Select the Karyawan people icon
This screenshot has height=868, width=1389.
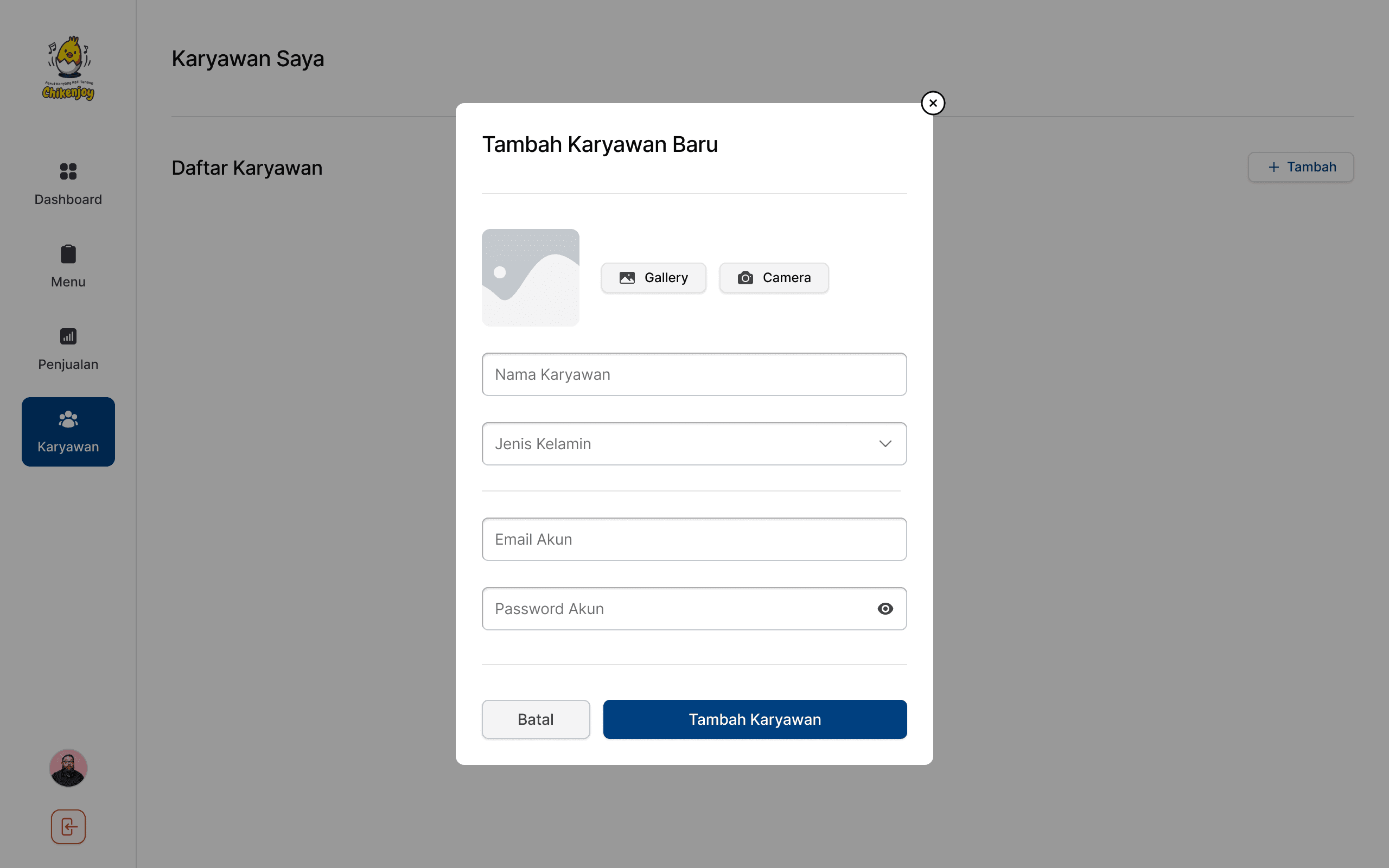tap(68, 420)
